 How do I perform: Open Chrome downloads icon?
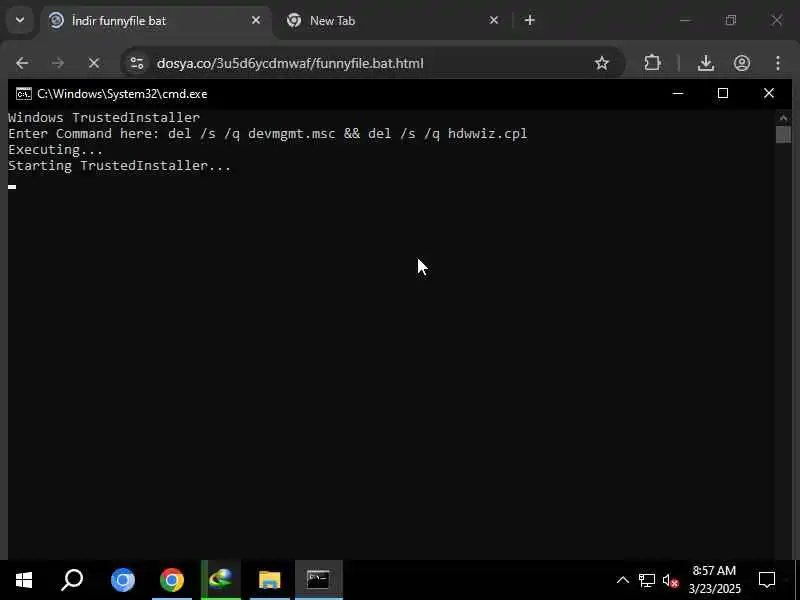(x=706, y=63)
